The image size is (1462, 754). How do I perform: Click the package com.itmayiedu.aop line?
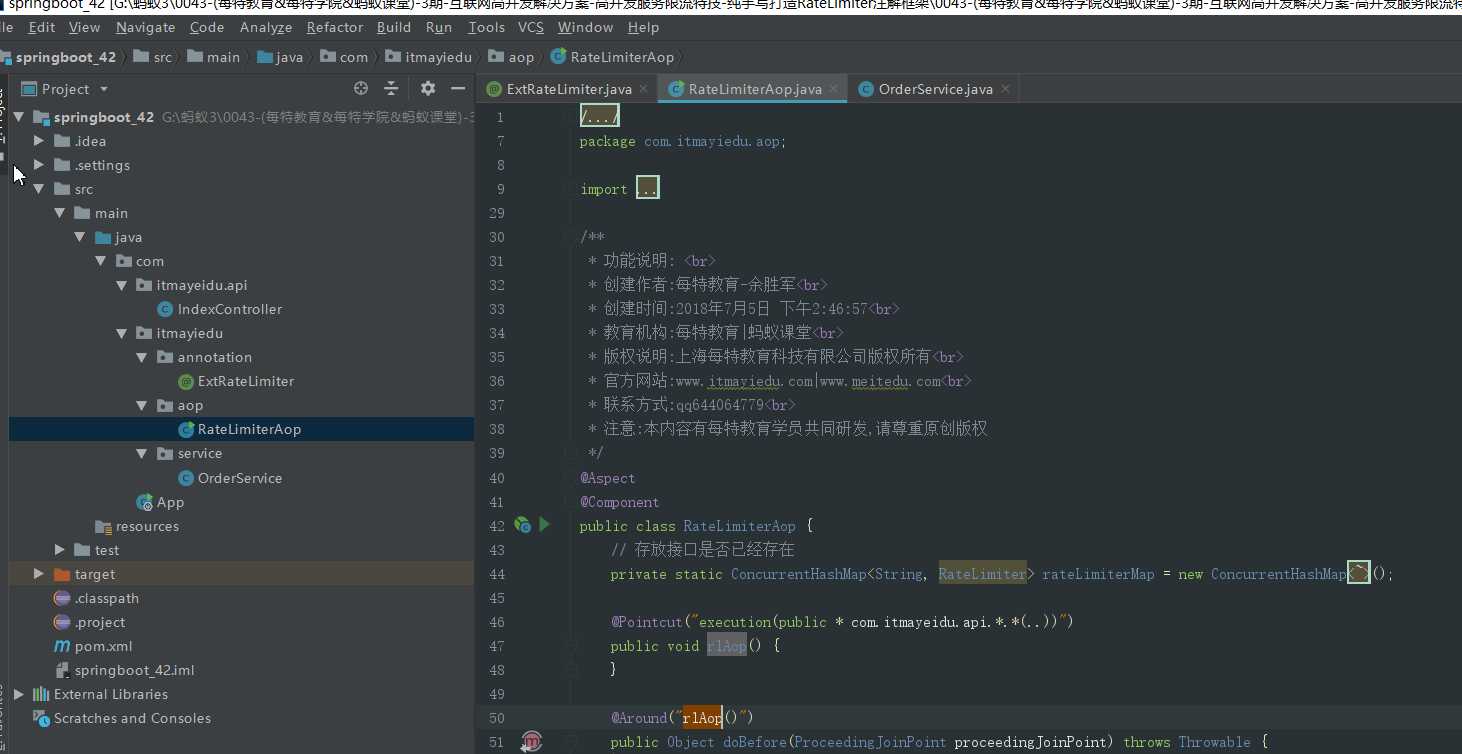(x=683, y=141)
